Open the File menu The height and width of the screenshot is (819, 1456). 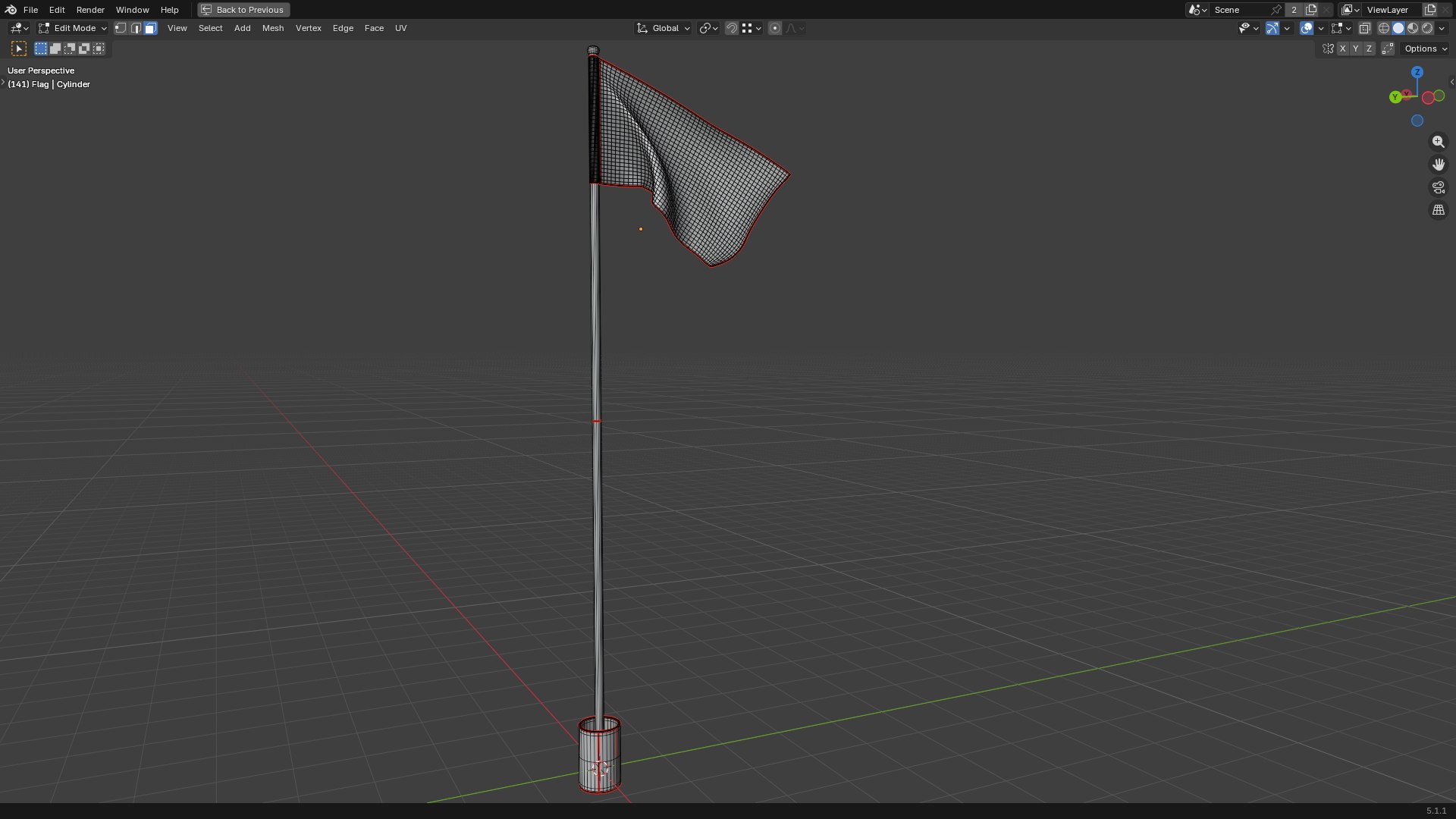(x=30, y=10)
